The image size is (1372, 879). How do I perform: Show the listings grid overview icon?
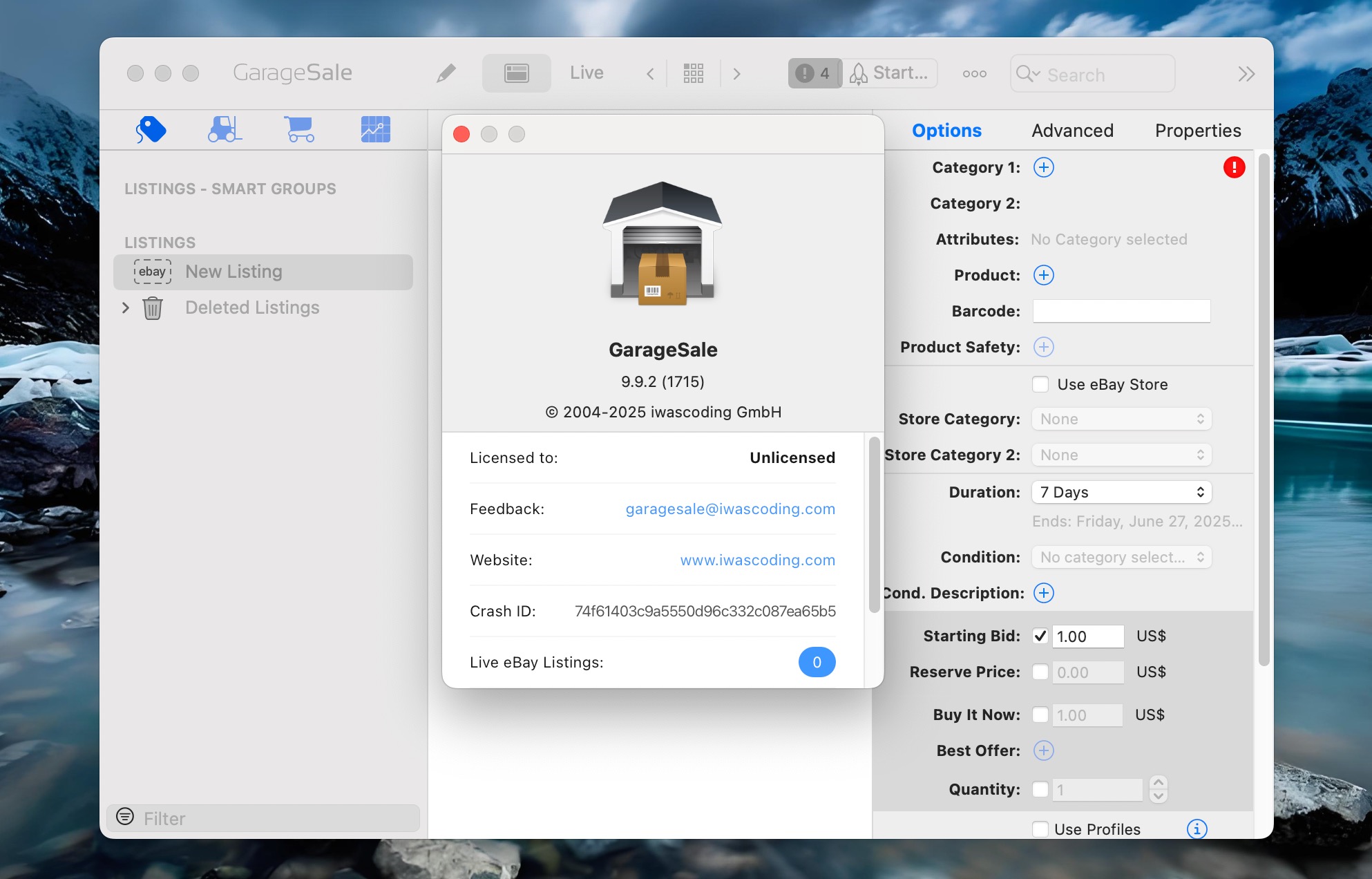[x=694, y=73]
